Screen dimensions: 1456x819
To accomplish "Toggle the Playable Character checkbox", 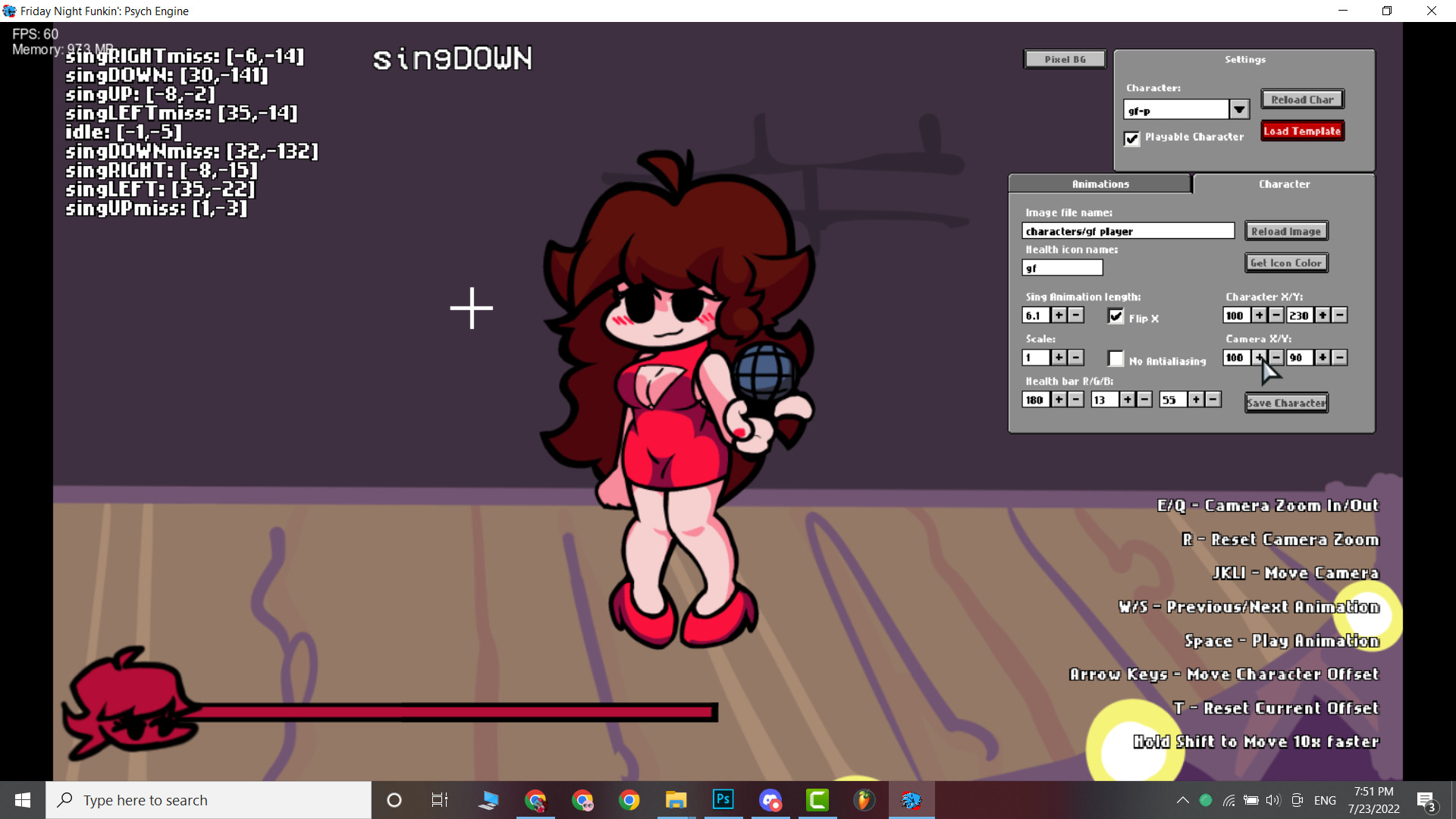I will (x=1132, y=138).
